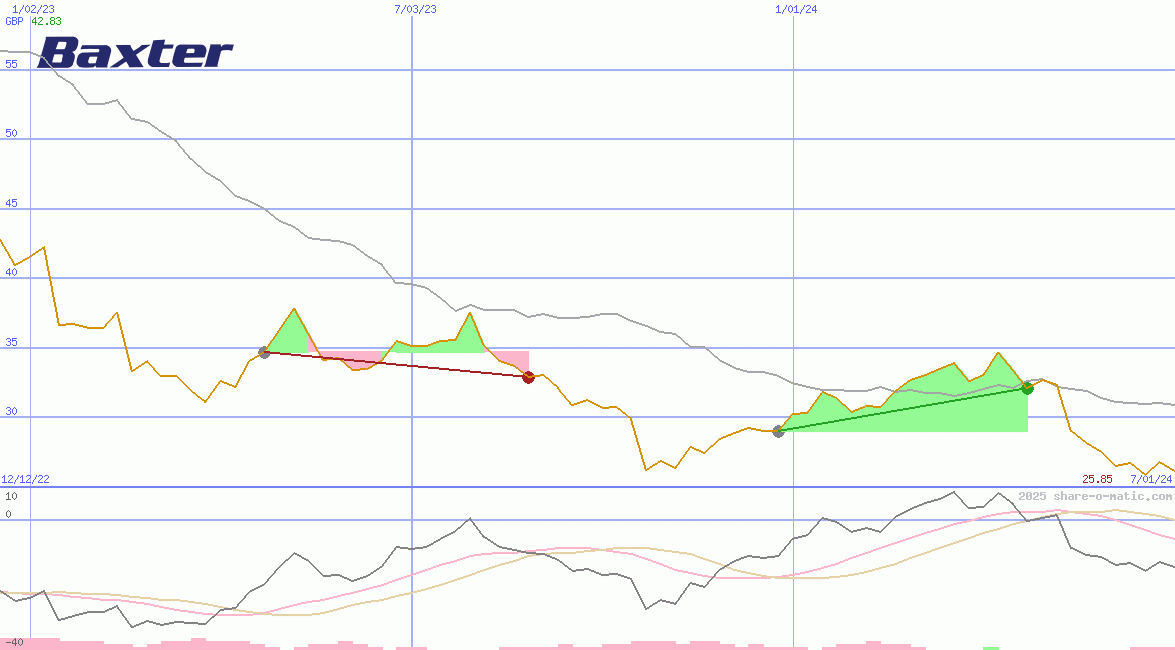Image resolution: width=1175 pixels, height=650 pixels.
Task: Select the red trendline endpoint marker
Action: [x=529, y=377]
